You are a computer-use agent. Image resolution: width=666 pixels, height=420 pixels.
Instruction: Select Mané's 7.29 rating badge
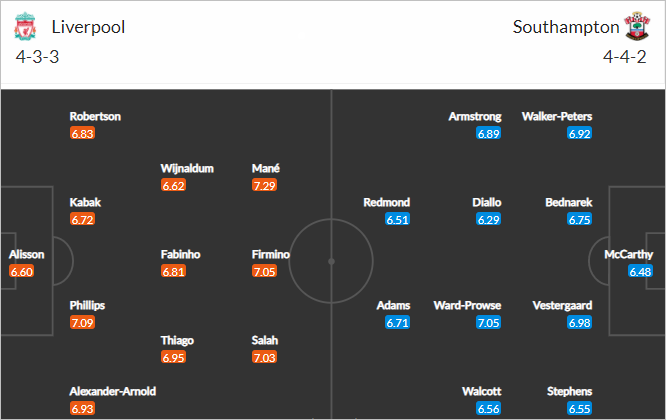coord(264,185)
